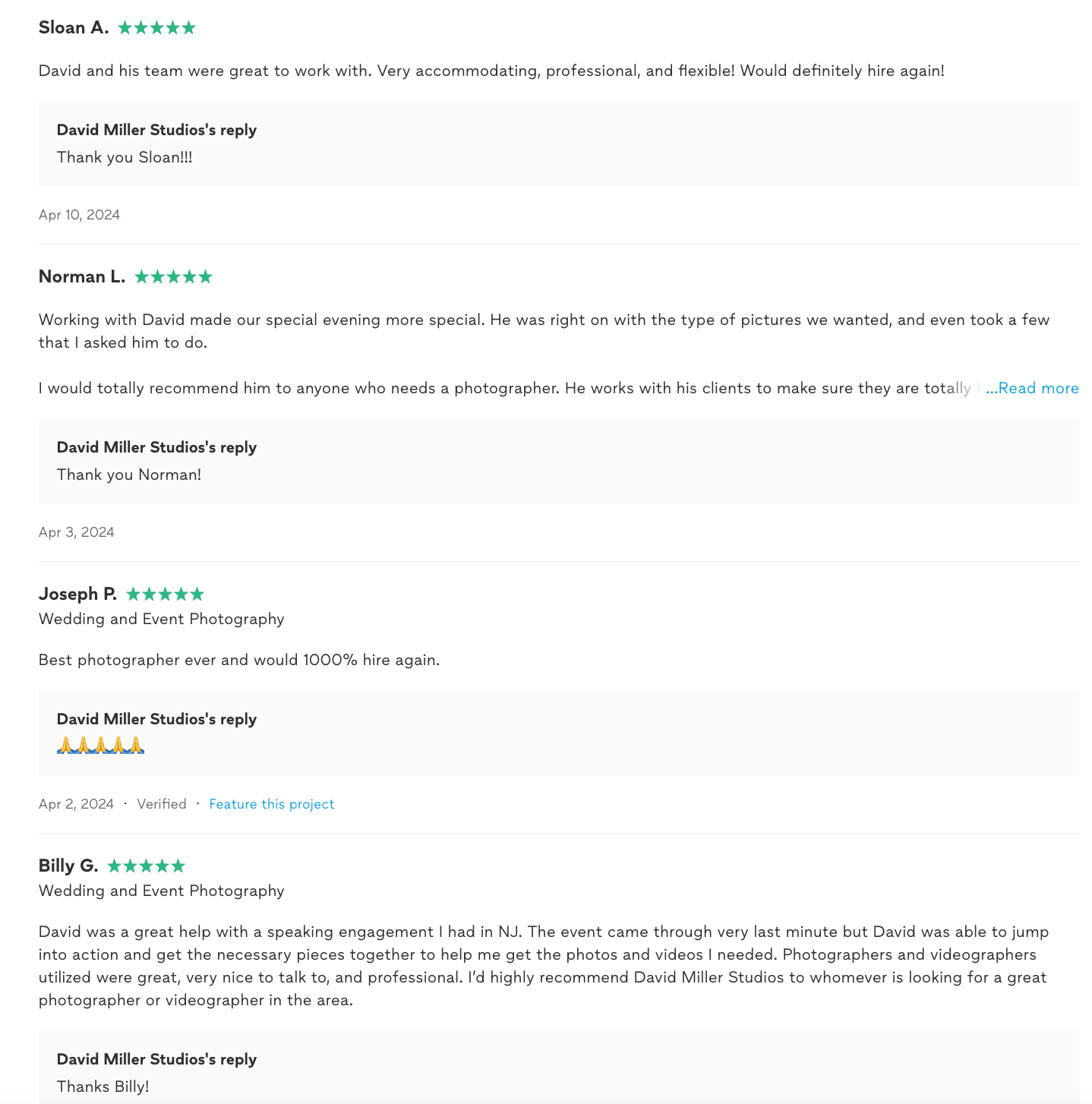The image size is (1092, 1104).
Task: Click Sloan A.'s five-star rating
Action: coord(156,28)
